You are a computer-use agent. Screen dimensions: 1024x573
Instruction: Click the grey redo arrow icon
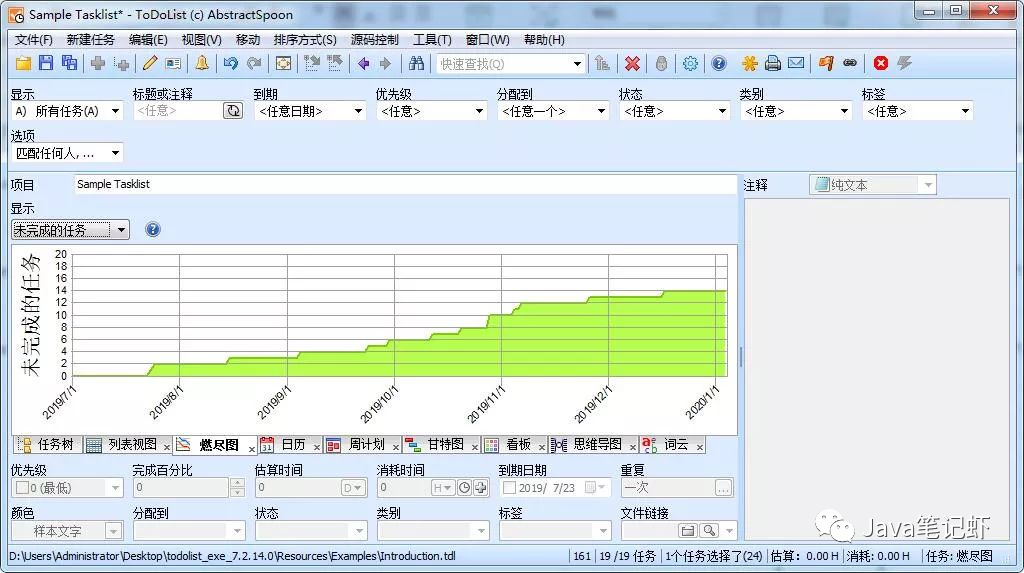pyautogui.click(x=254, y=63)
